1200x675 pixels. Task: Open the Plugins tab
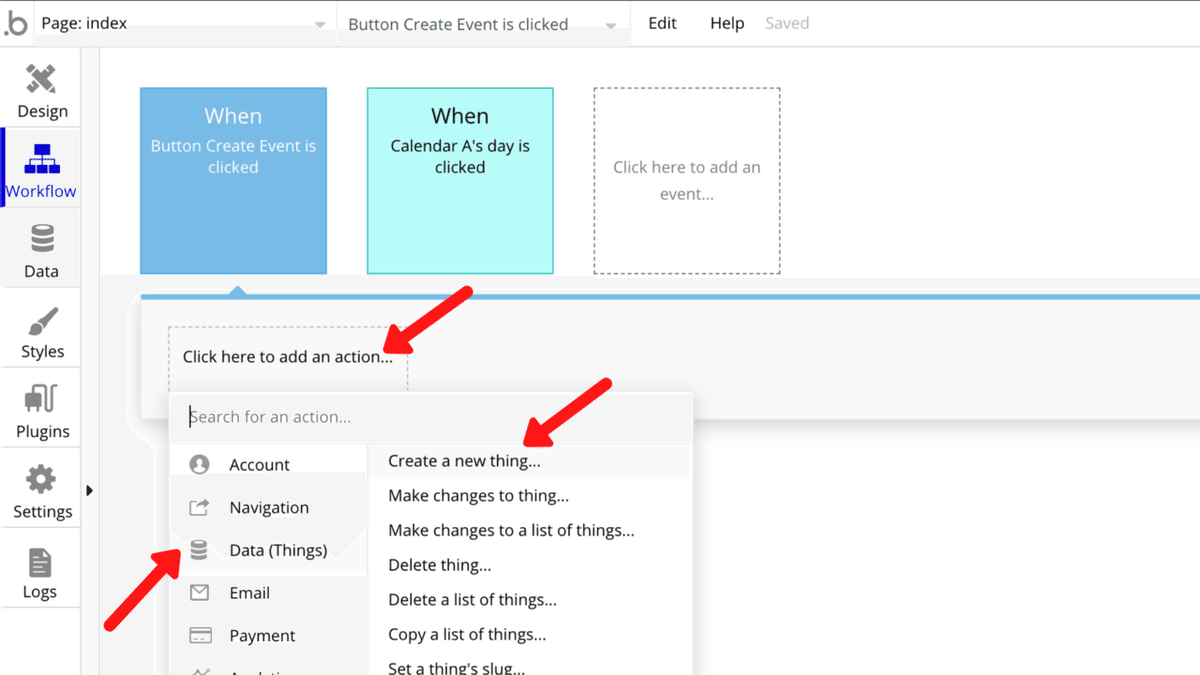click(41, 408)
